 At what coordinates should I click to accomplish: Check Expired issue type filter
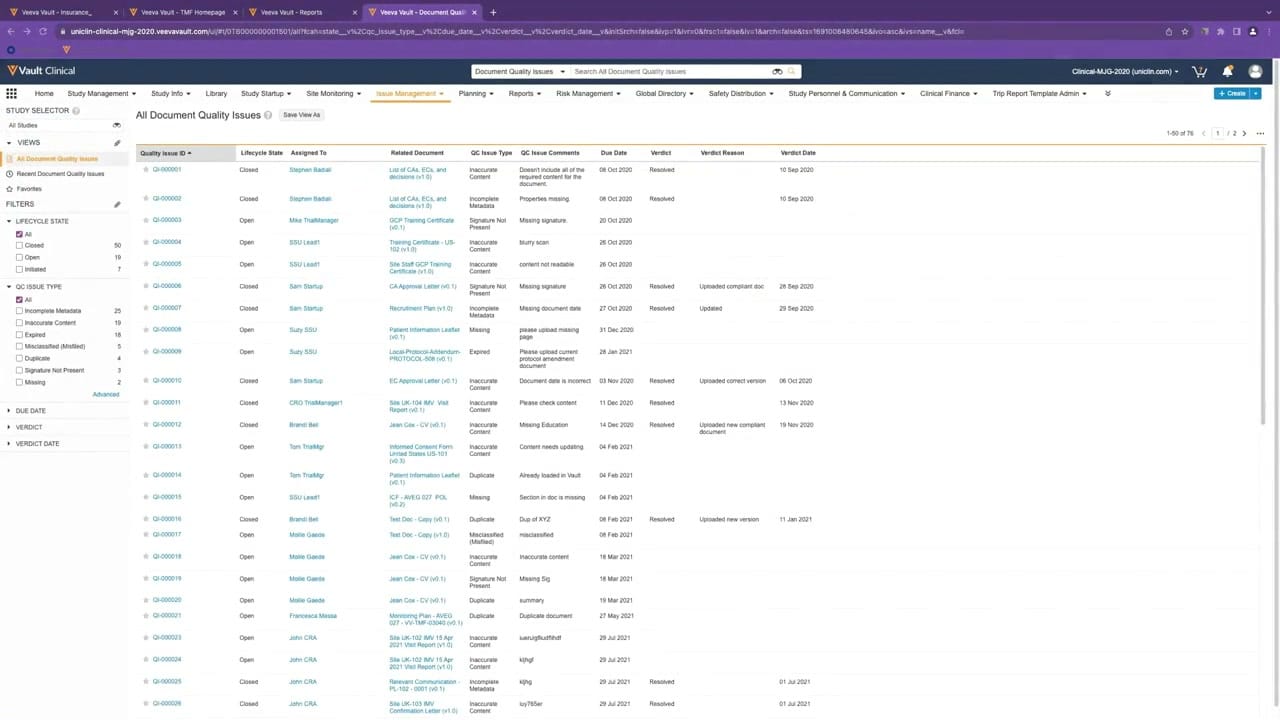tap(19, 335)
